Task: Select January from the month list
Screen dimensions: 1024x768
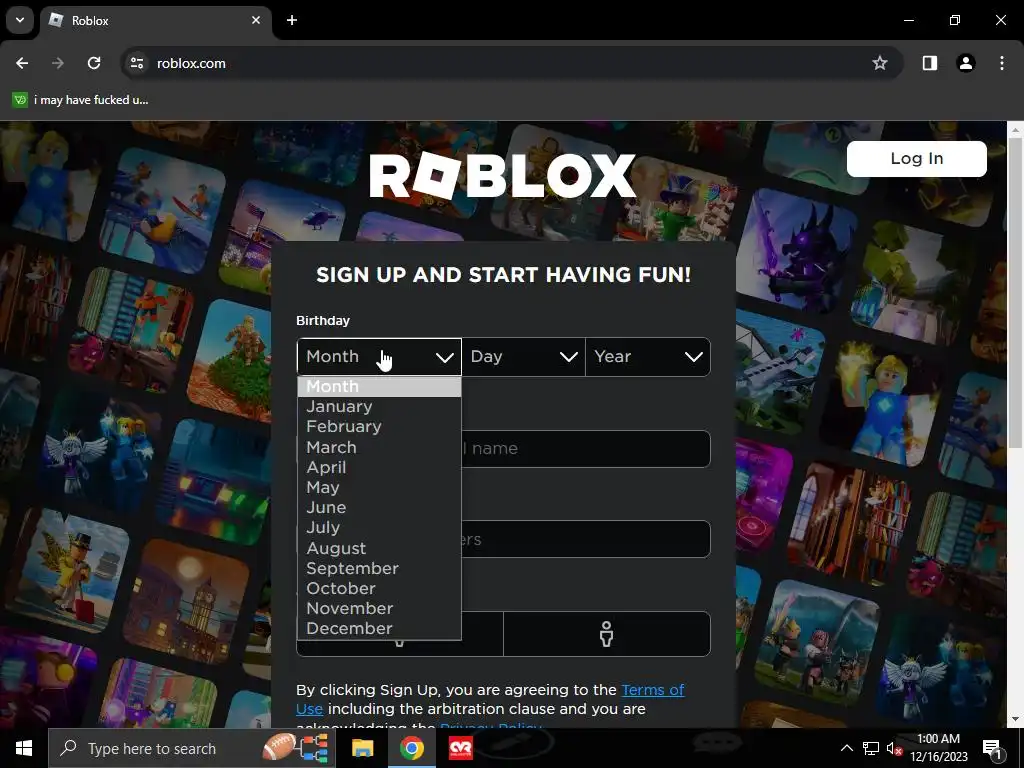Action: pos(379,407)
